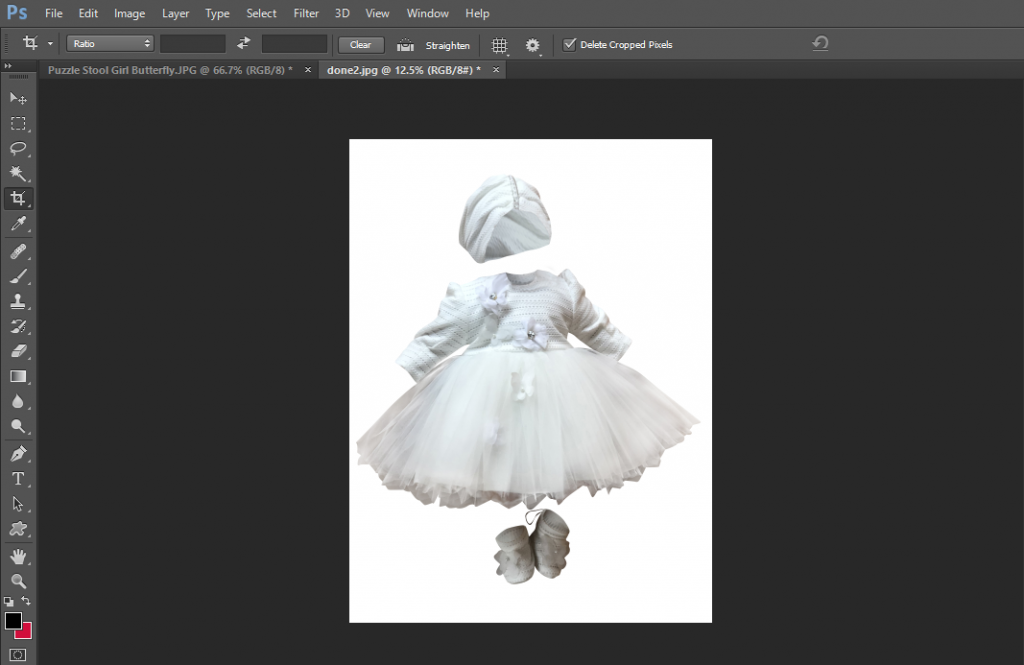Select the Spot Healing Brush tool

18,249
